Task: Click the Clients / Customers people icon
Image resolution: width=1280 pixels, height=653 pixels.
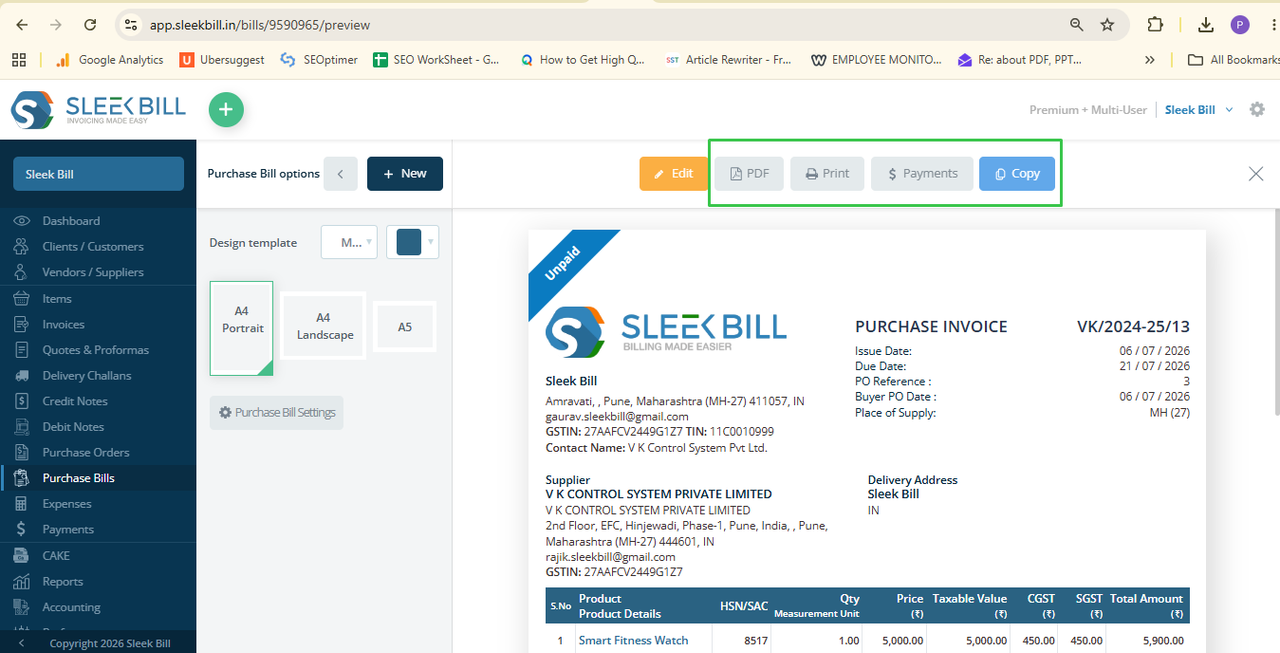Action: pos(21,247)
